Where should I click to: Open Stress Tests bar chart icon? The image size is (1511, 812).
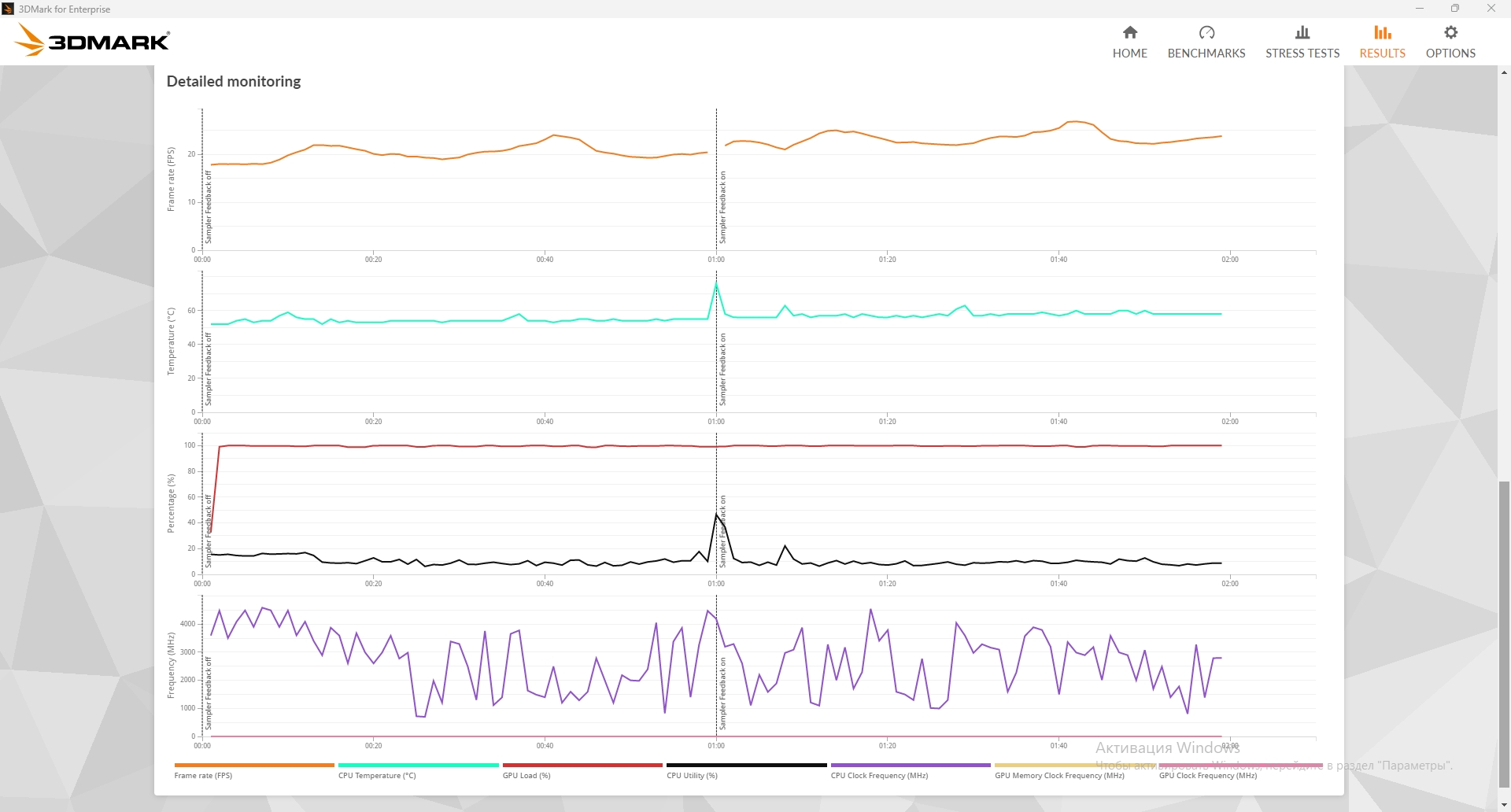coord(1302,32)
